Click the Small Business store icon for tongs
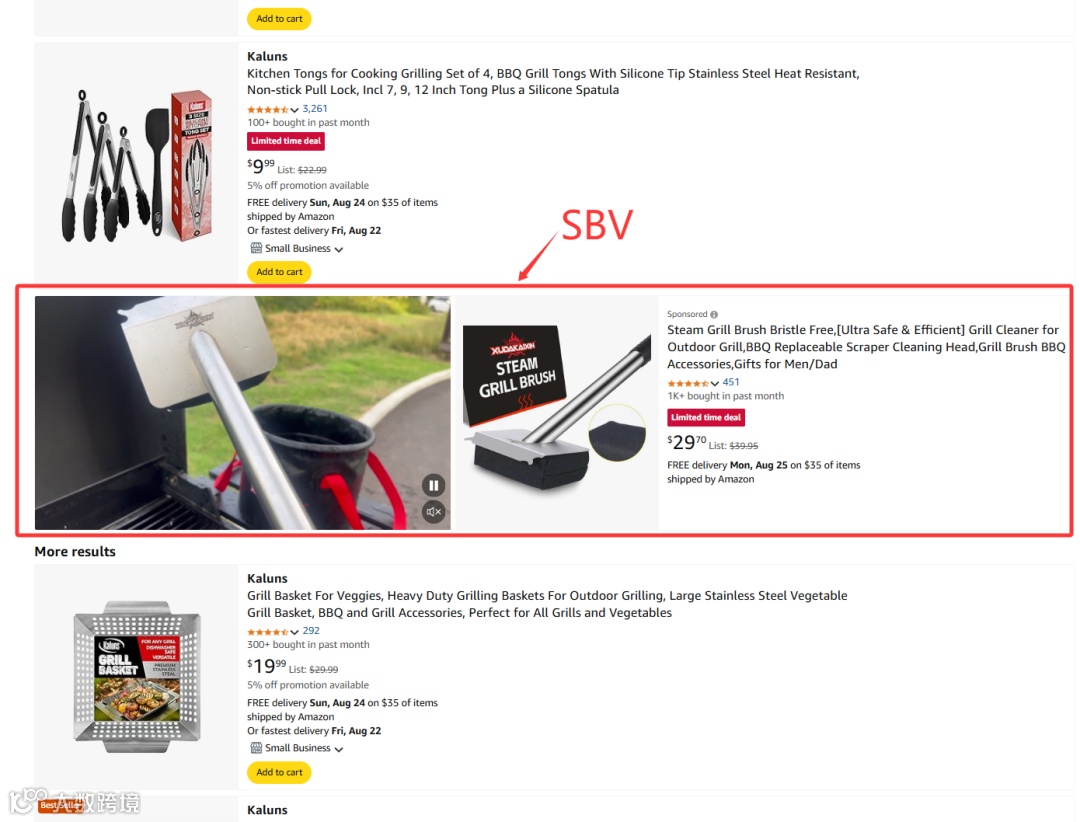1080x822 pixels. click(256, 248)
